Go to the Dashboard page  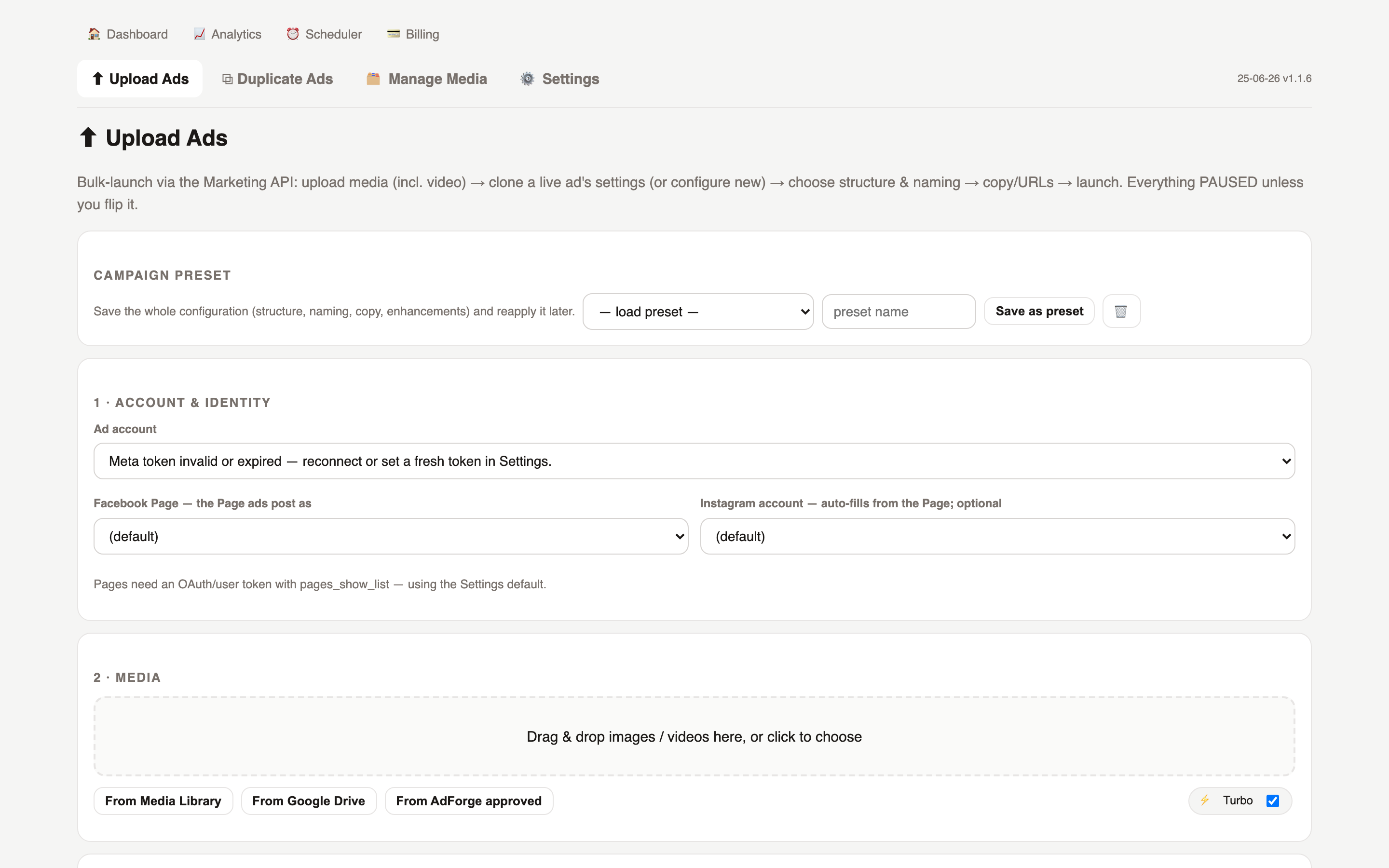point(128,34)
